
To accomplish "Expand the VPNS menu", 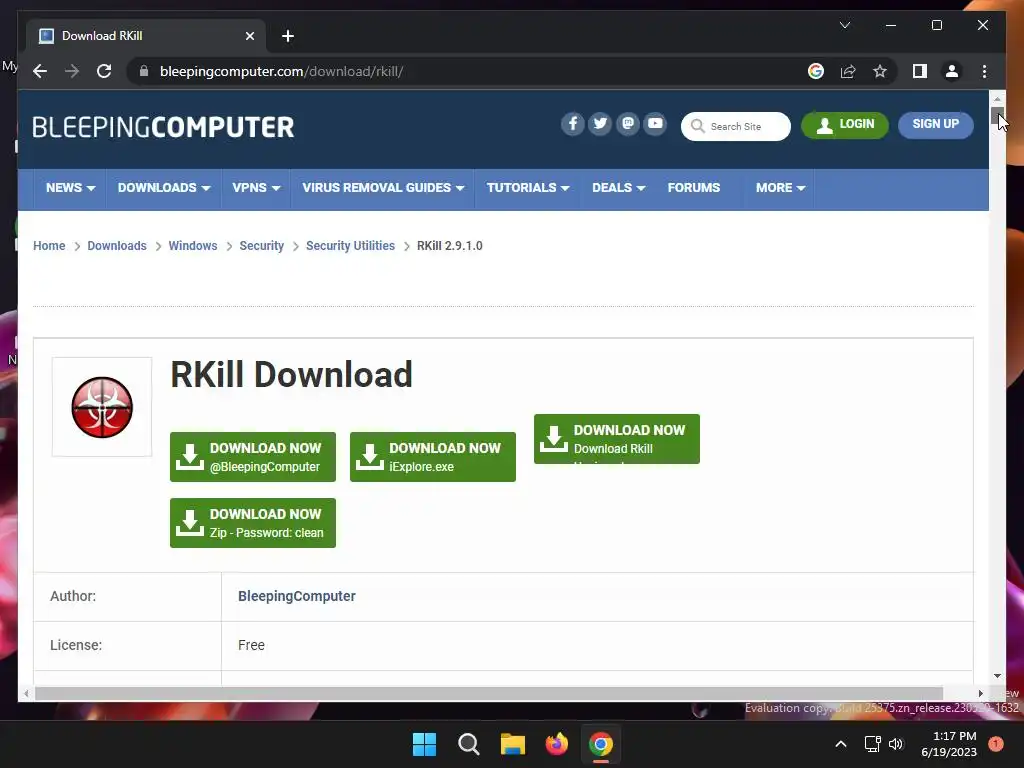I will click(256, 188).
